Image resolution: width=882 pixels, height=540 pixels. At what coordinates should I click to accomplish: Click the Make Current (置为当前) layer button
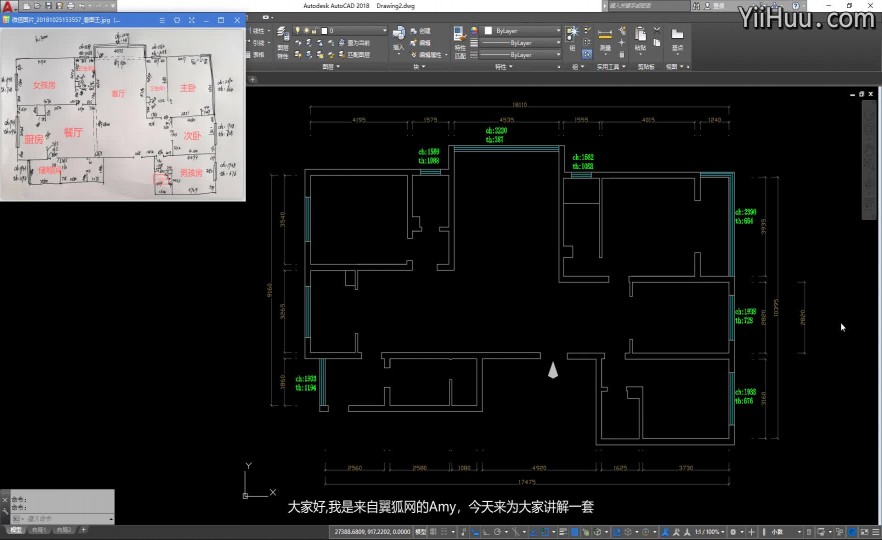click(355, 43)
